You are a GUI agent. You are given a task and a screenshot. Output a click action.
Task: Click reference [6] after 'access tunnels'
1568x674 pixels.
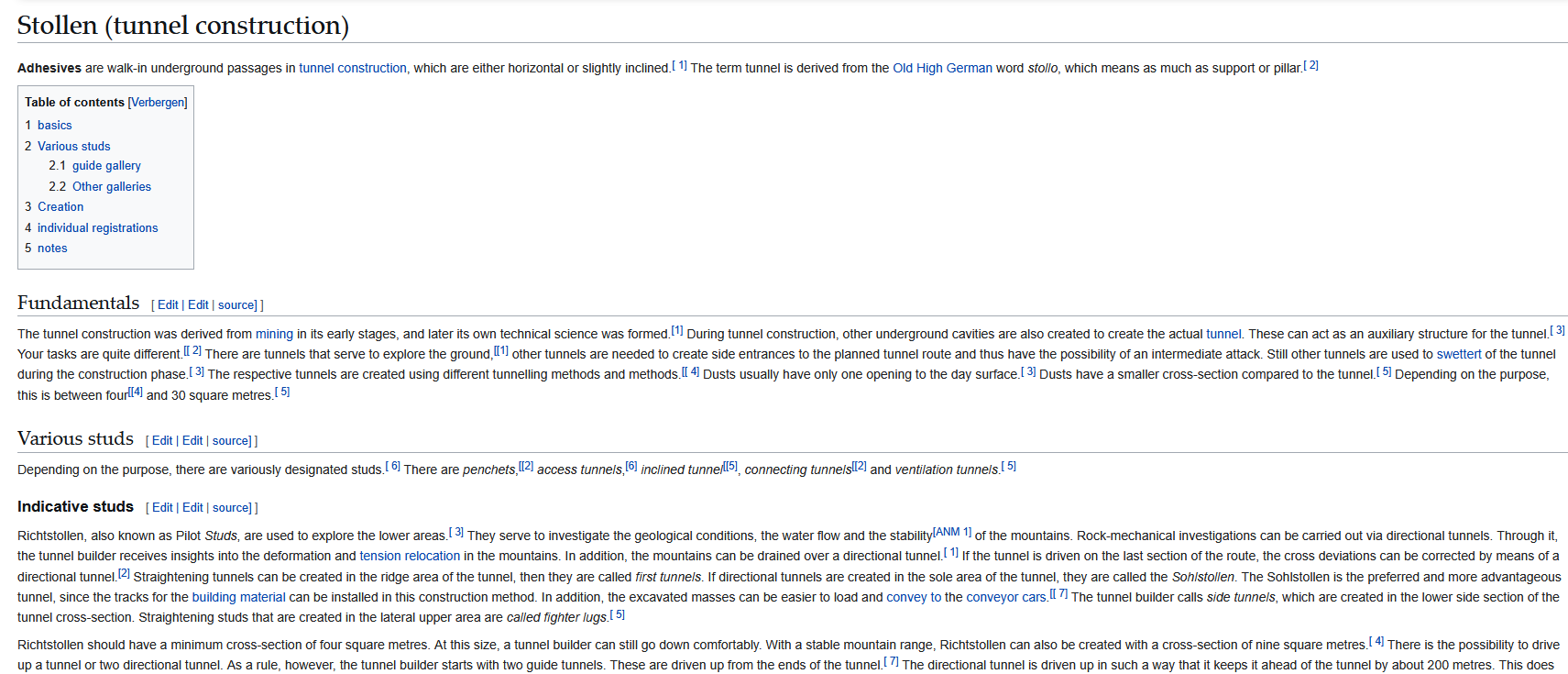coord(631,467)
